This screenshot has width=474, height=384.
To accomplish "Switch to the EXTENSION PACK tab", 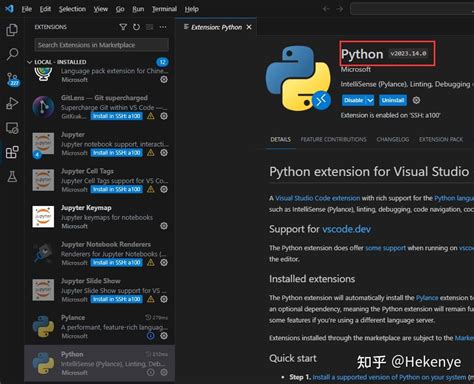I will point(441,139).
